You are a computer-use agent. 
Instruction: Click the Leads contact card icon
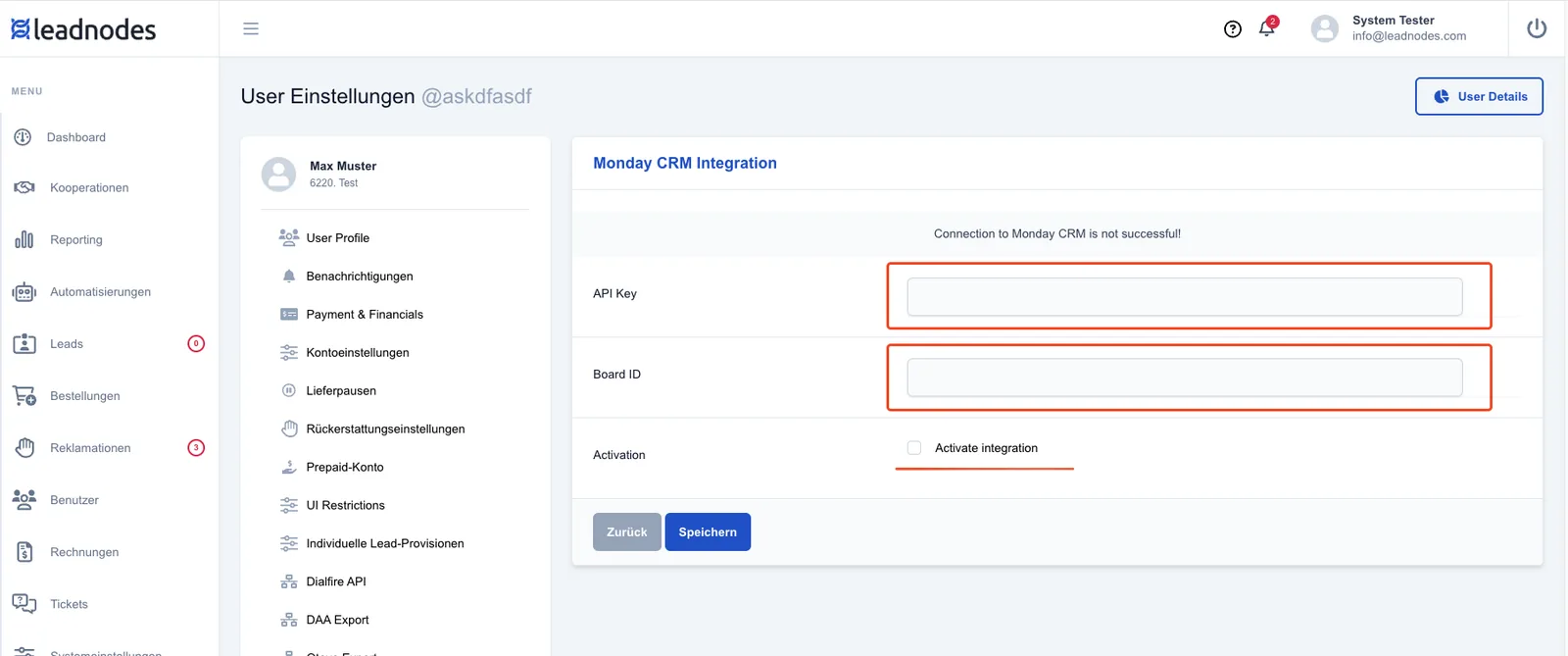tap(24, 343)
